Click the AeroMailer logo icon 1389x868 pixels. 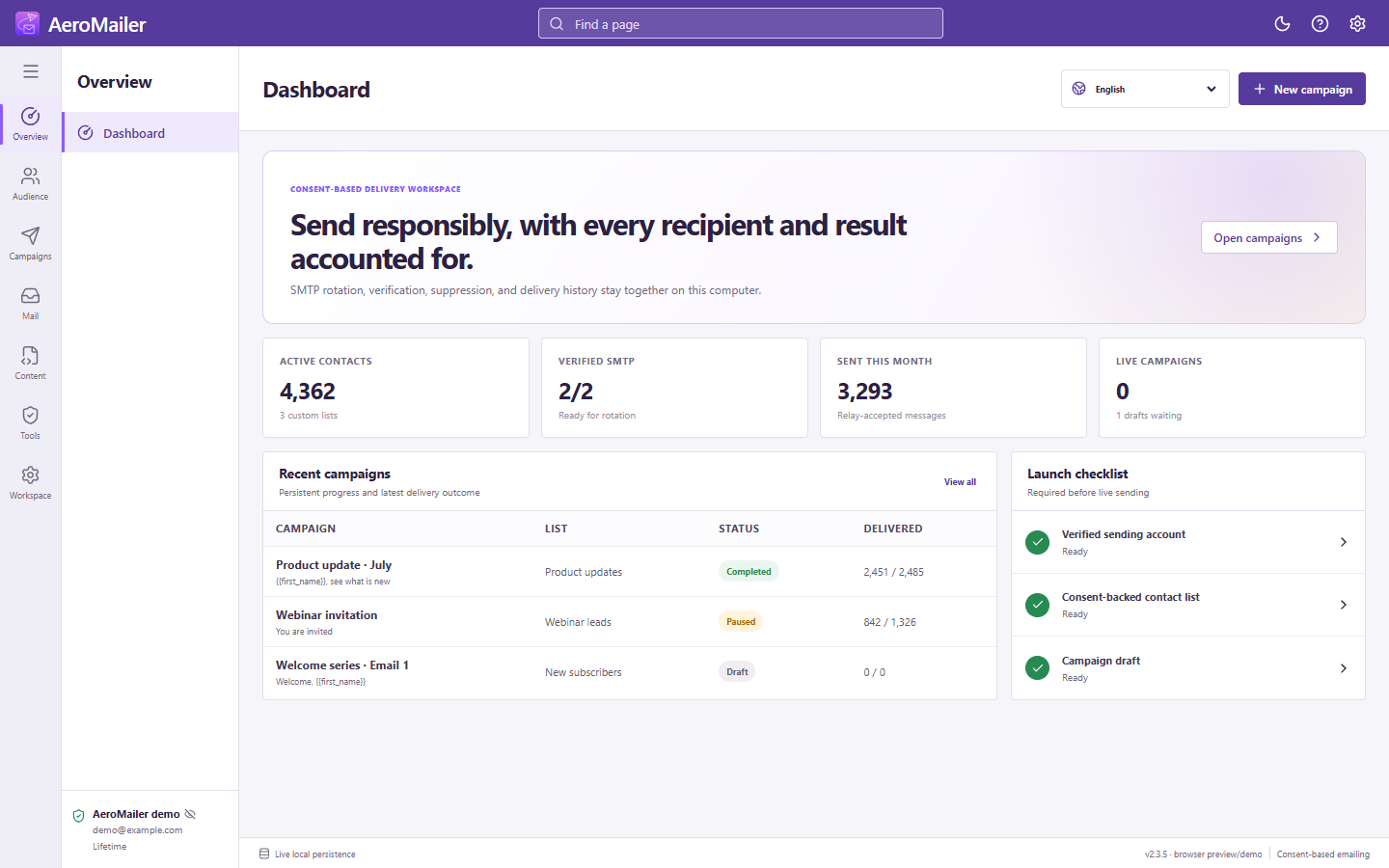pos(27,23)
